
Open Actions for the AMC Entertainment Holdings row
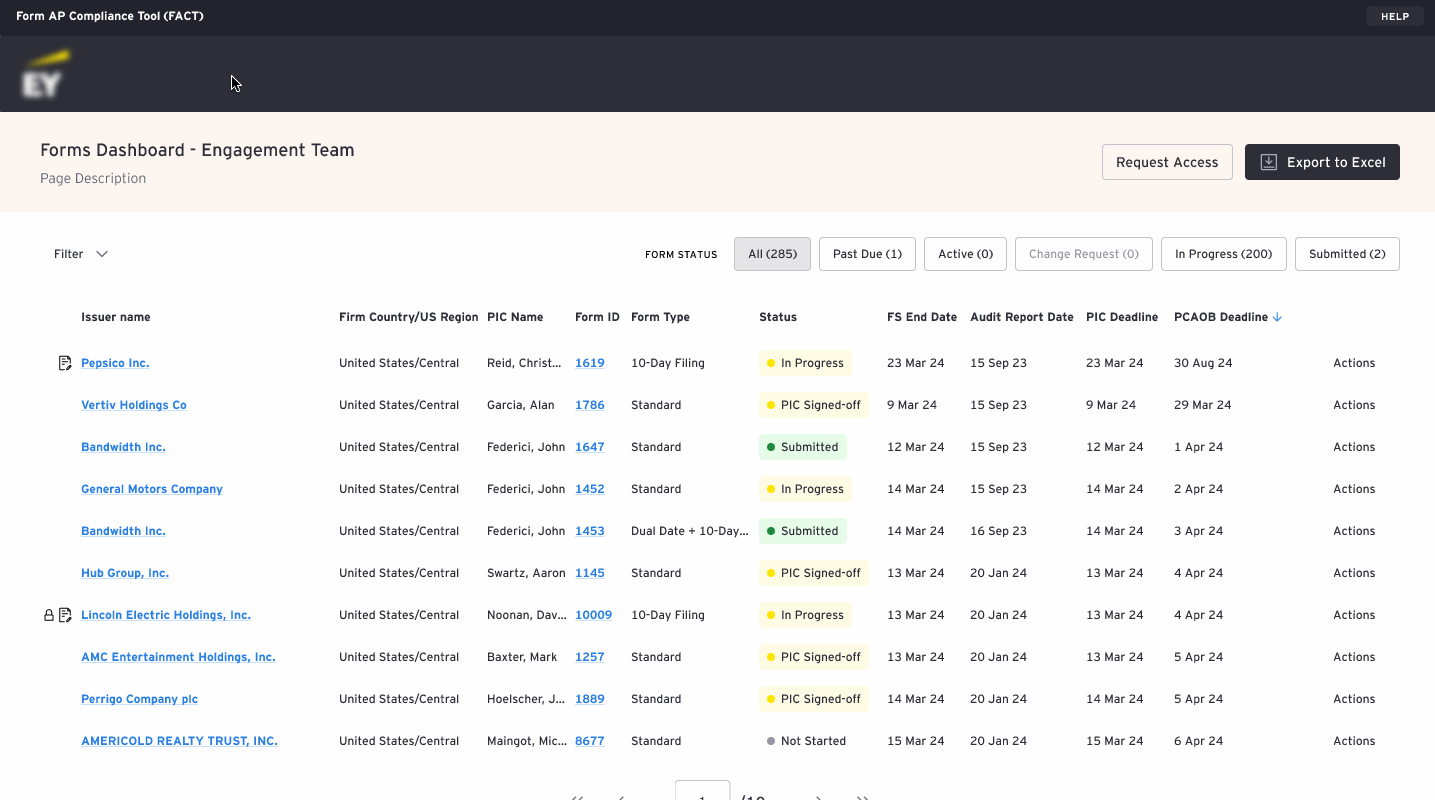coord(1354,657)
